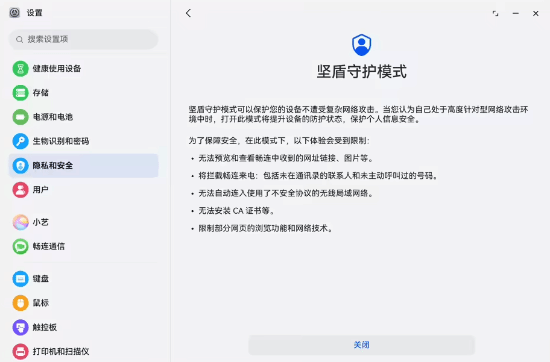Click the 坚盾守护模式 heading

(361, 72)
